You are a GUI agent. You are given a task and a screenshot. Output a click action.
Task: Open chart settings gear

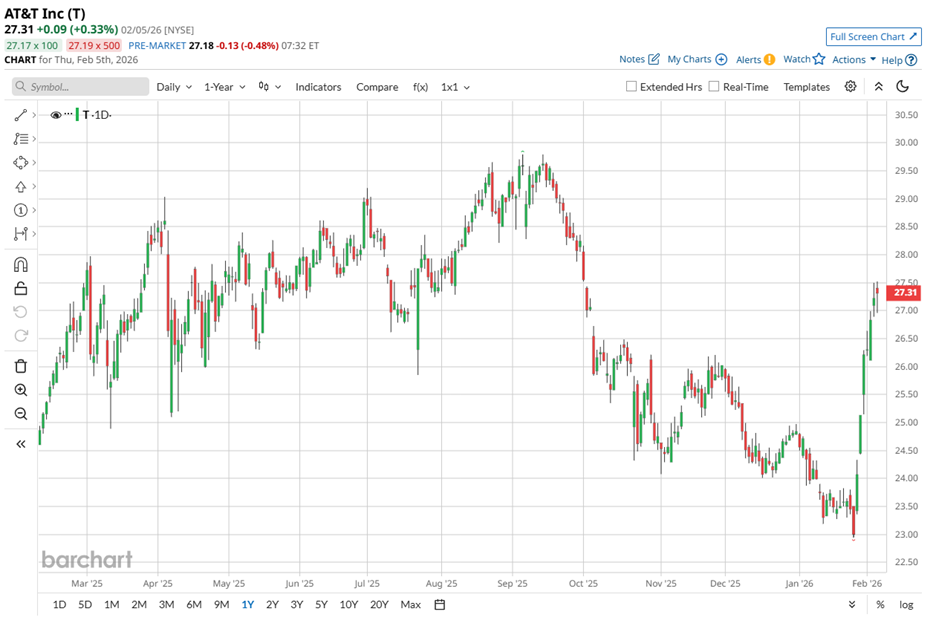(850, 87)
